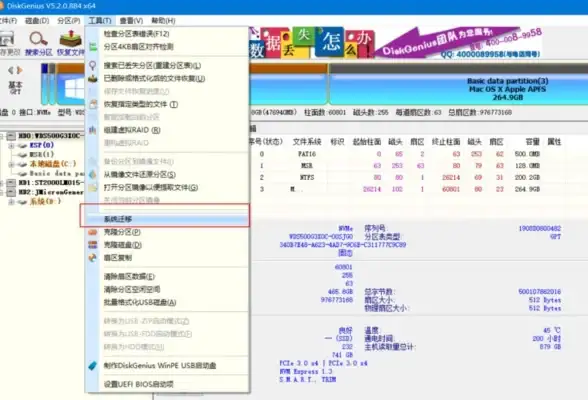Click the chart icon beside 组建虚拟RAID
The height and width of the screenshot is (400, 588).
(x=93, y=130)
